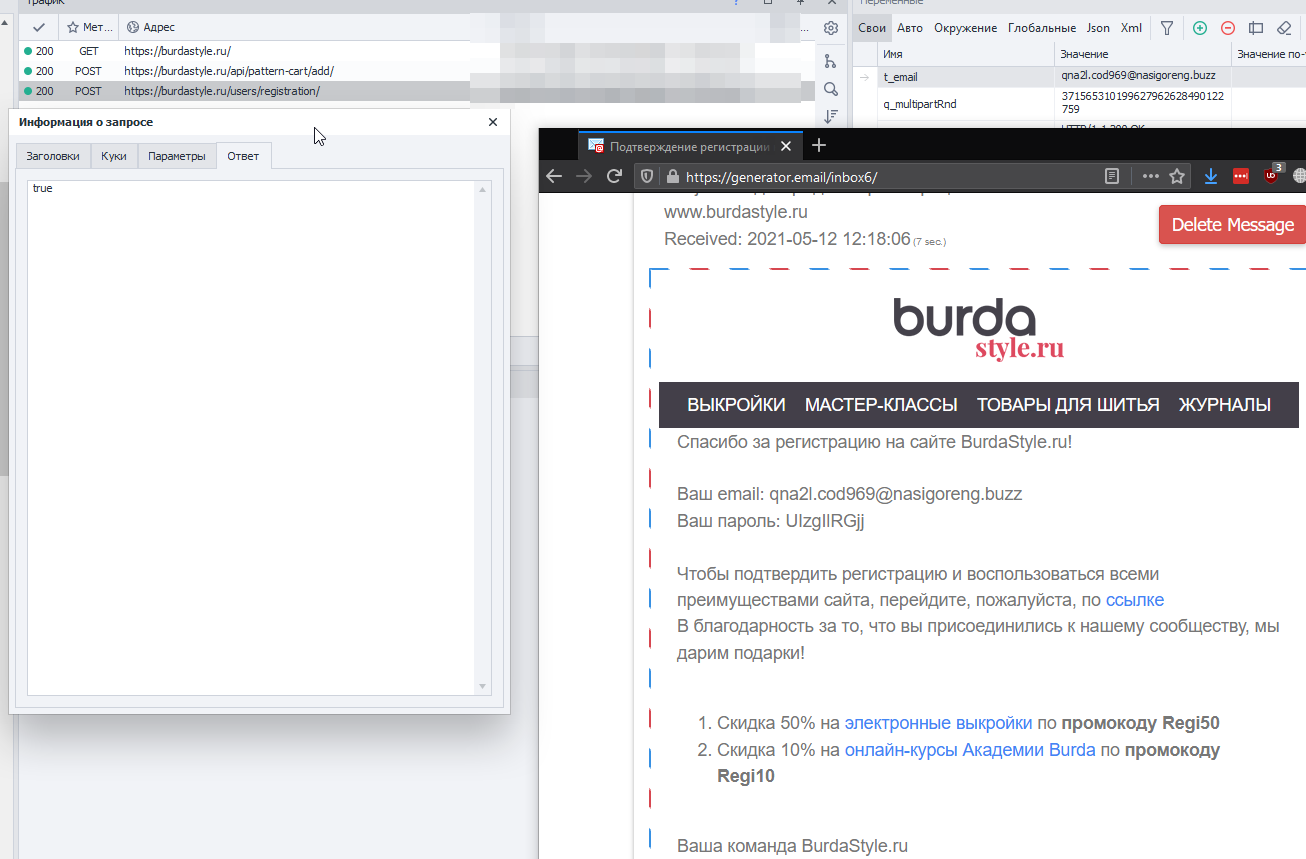Click the shield tracking protection icon
Viewport: 1306px width, 859px height.
pyautogui.click(x=647, y=176)
